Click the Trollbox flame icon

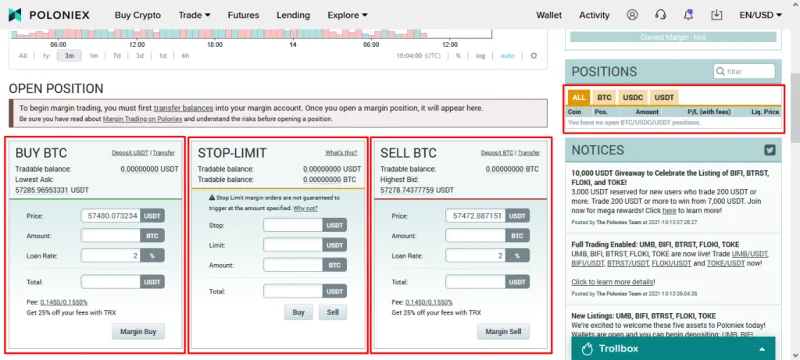point(587,349)
